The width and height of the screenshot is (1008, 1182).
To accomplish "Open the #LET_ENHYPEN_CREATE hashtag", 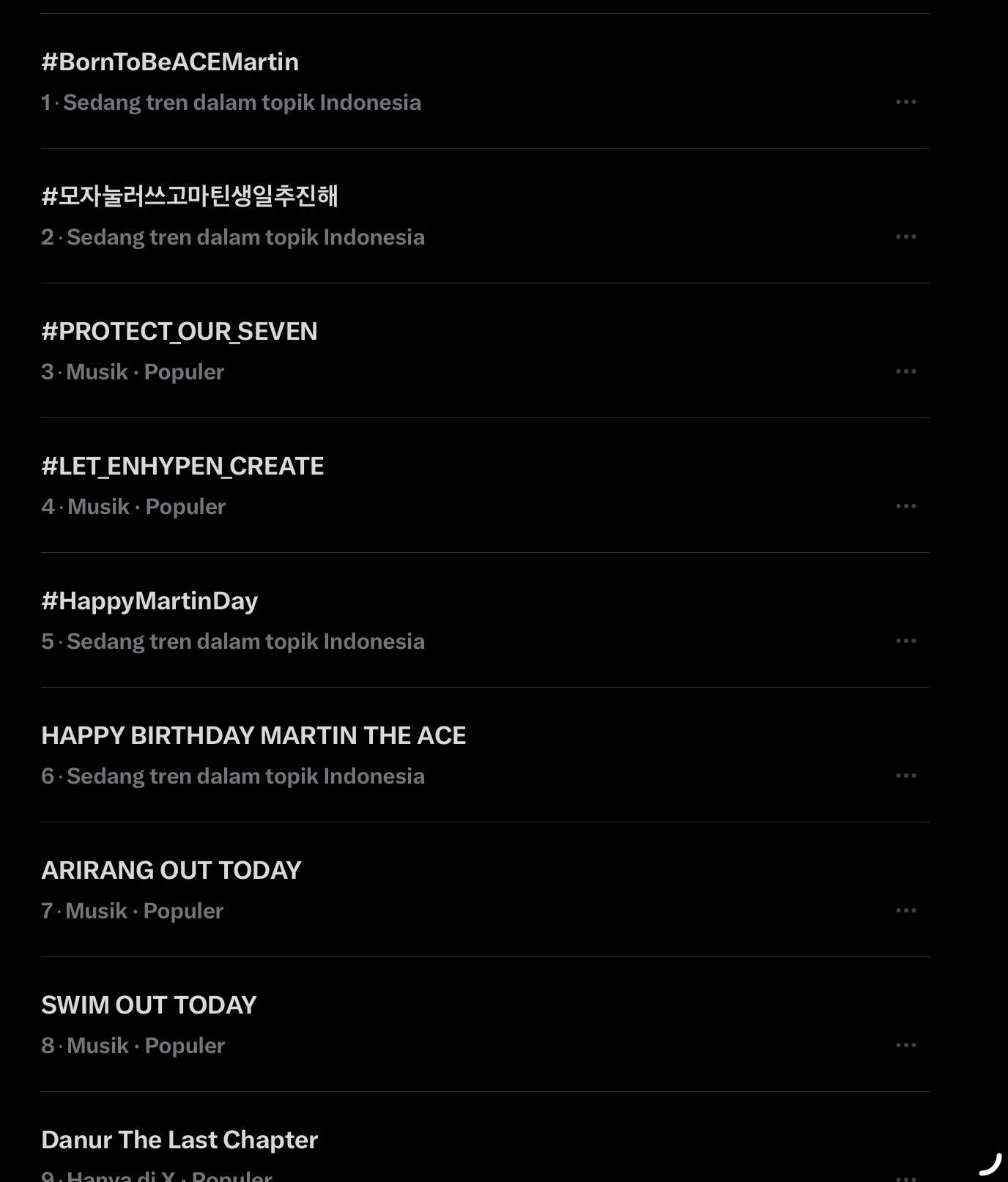I will tap(182, 467).
